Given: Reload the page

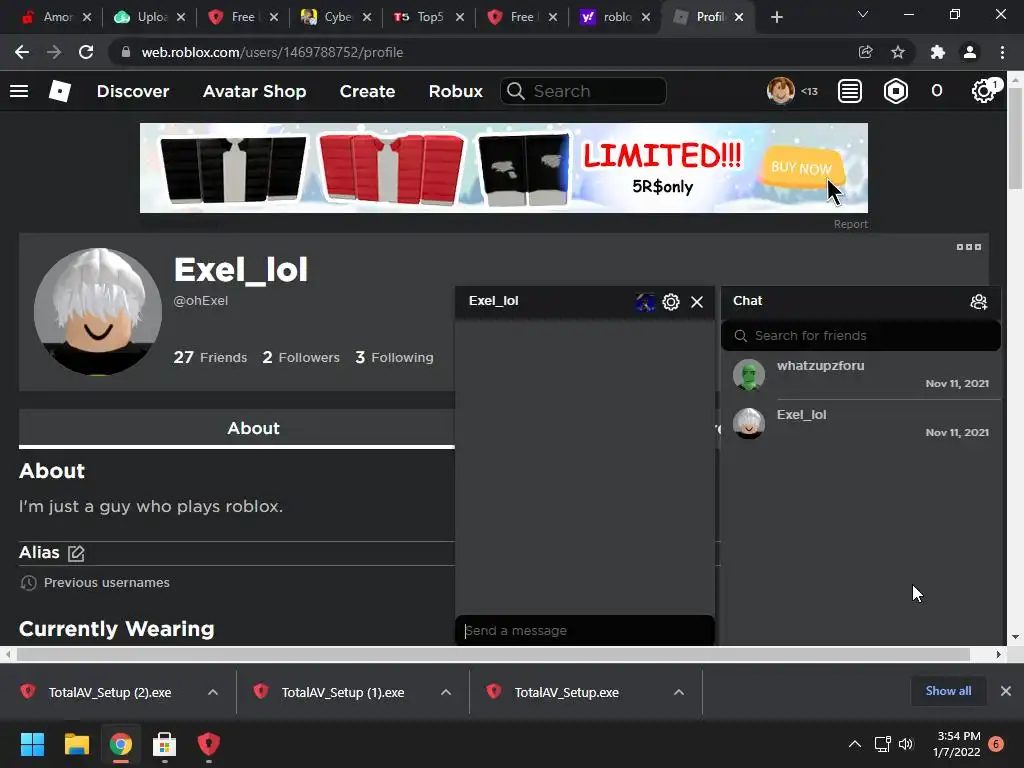Looking at the screenshot, I should pyautogui.click(x=86, y=52).
